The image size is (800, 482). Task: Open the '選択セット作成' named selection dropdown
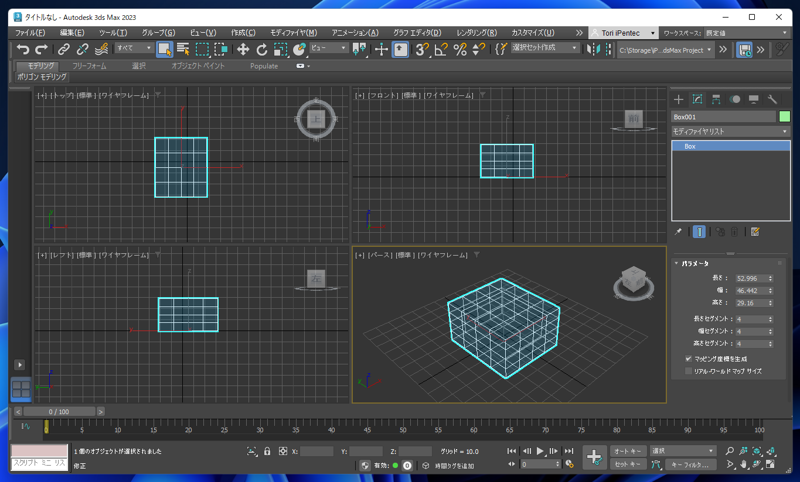(544, 47)
